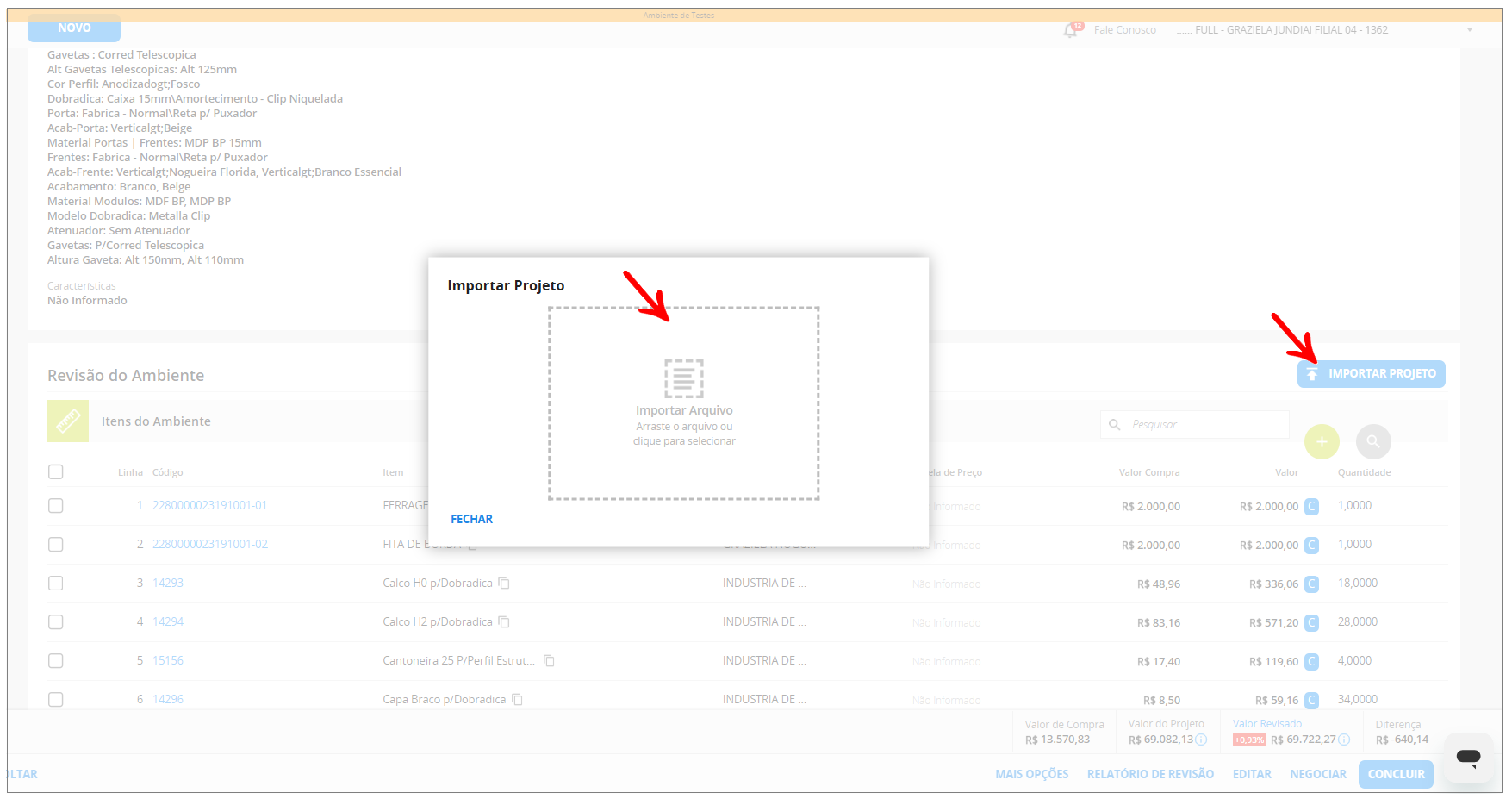This screenshot has height=799, width=1512.
Task: Click the Valor Compra column header
Action: [1149, 472]
